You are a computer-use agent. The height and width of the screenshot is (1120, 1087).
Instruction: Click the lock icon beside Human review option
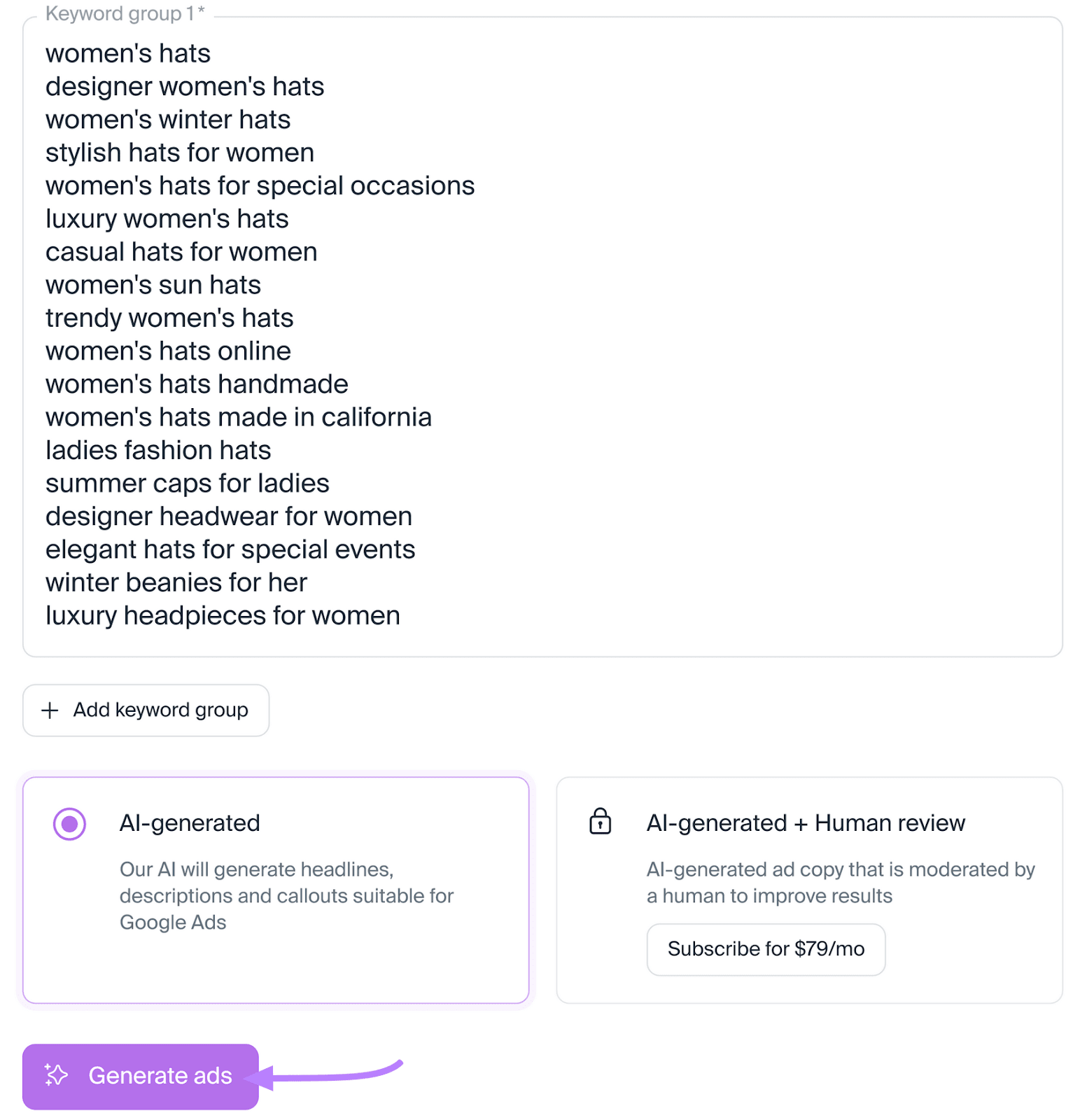click(x=601, y=822)
